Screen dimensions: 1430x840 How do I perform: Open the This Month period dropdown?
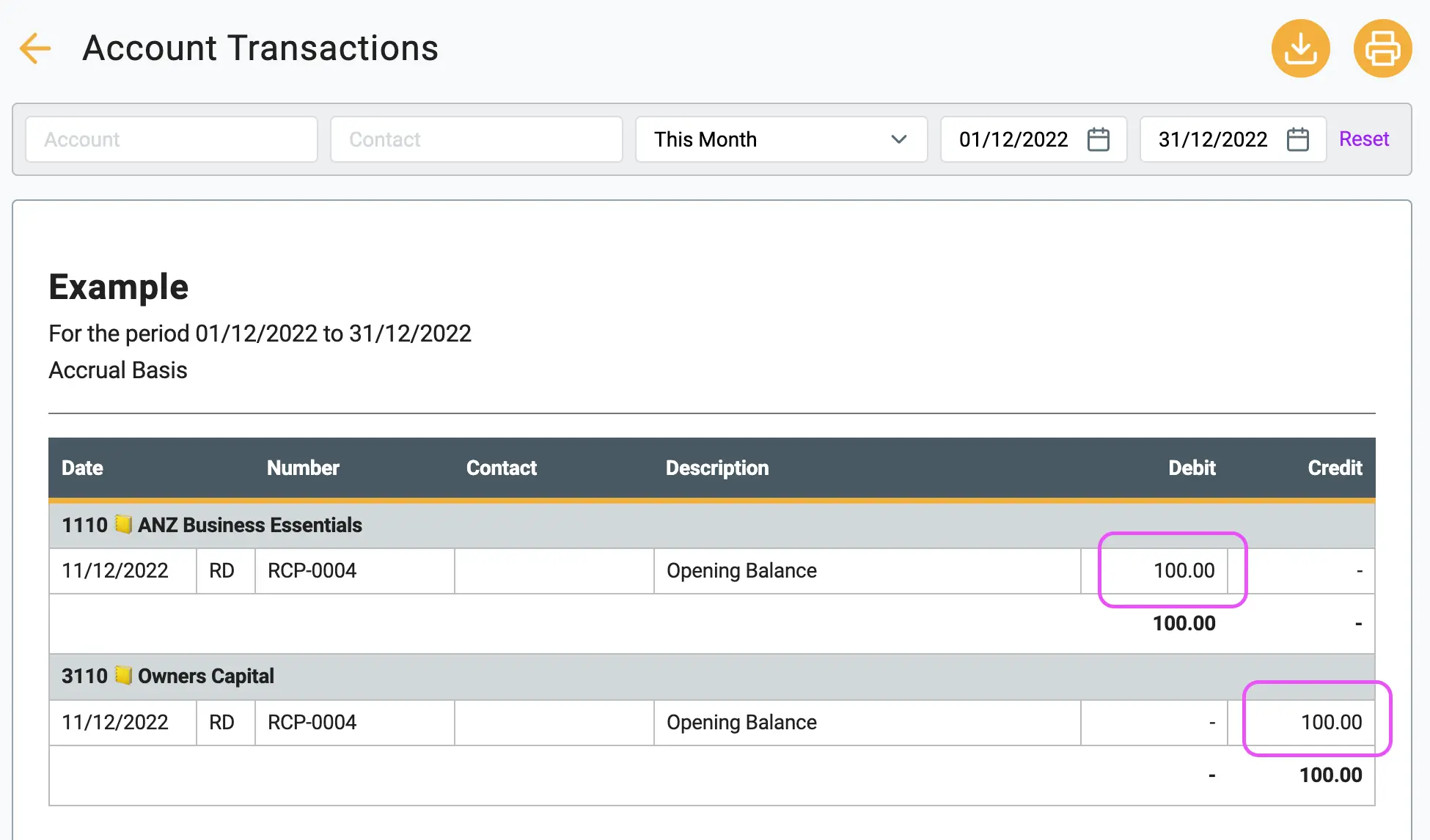[x=782, y=139]
